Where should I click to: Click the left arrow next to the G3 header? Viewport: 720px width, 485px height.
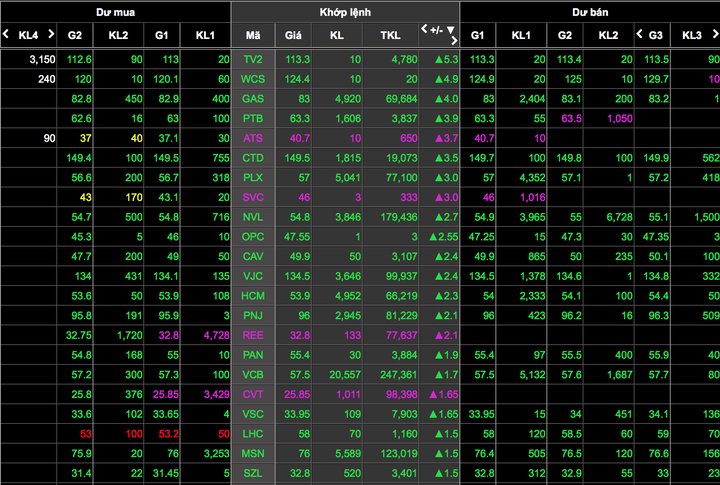639,35
